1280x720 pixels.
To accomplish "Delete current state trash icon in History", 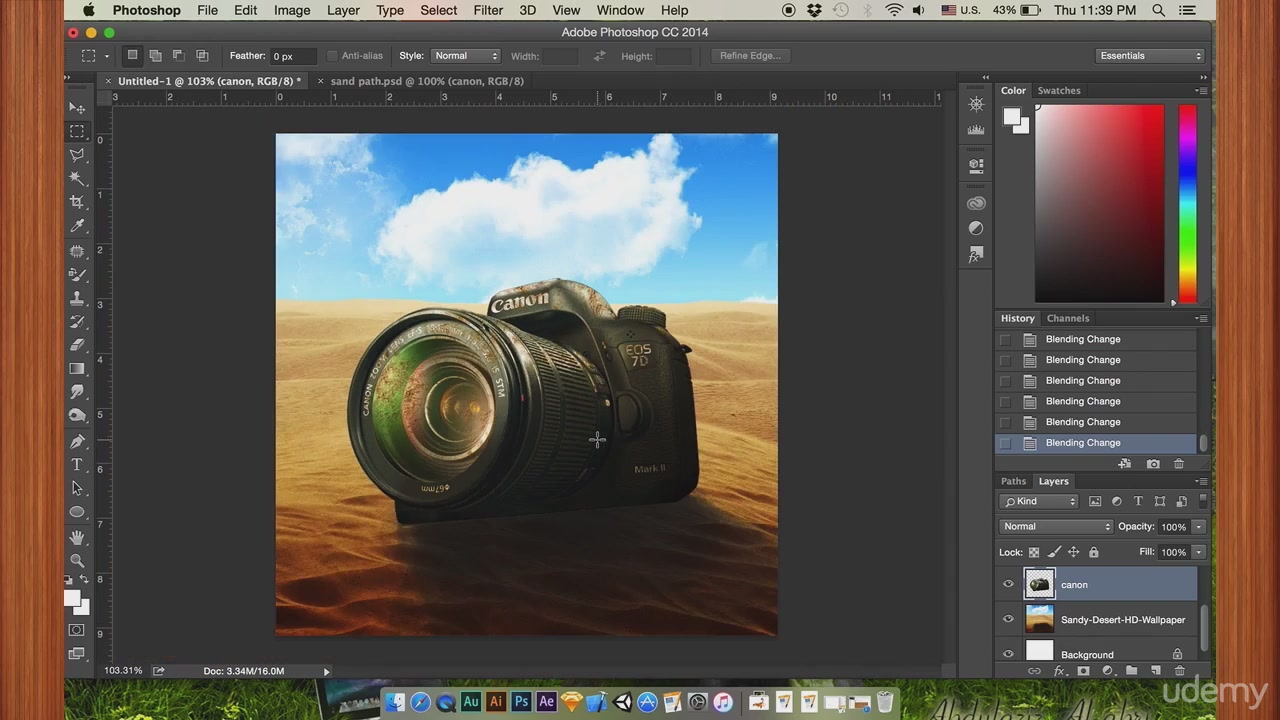I will pyautogui.click(x=1179, y=464).
